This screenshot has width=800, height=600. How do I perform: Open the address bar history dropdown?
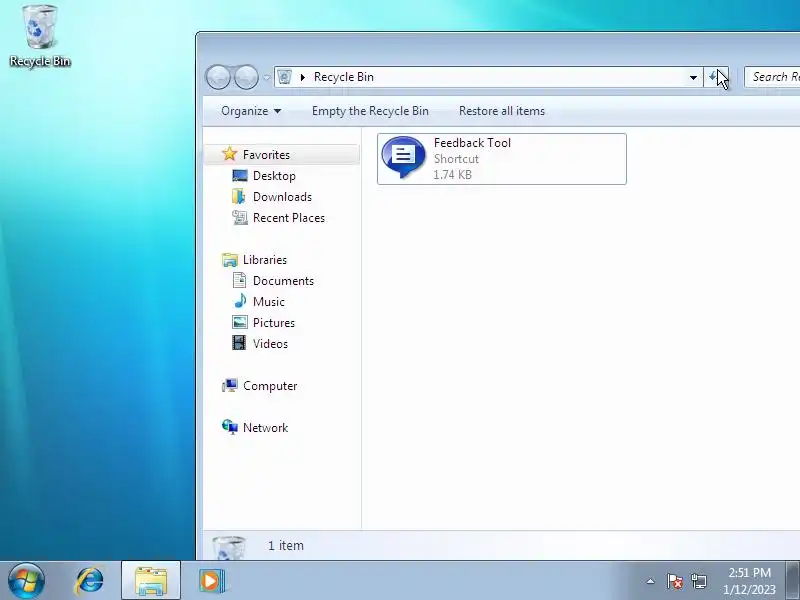click(x=693, y=78)
